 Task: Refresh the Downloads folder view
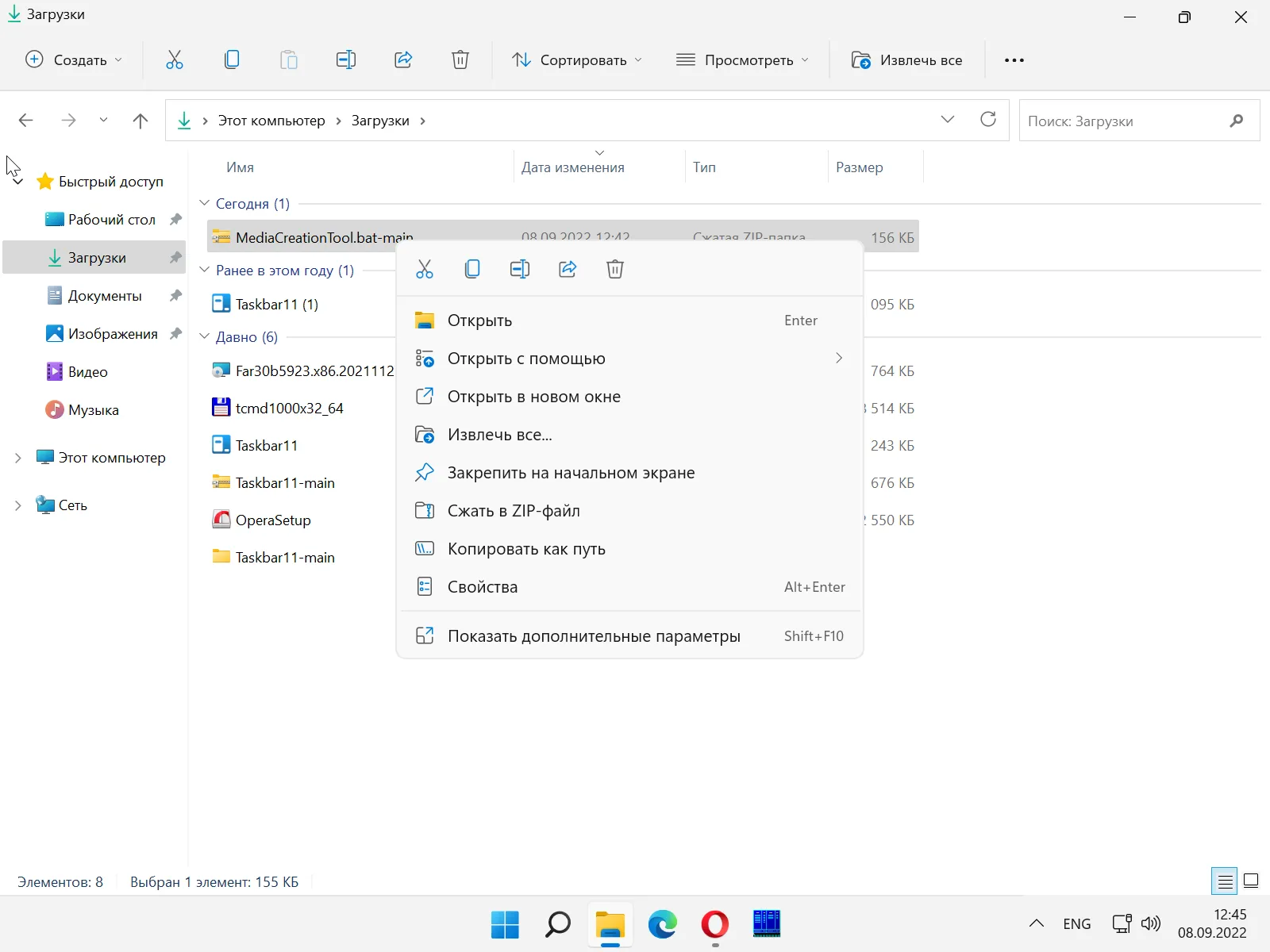coord(988,120)
